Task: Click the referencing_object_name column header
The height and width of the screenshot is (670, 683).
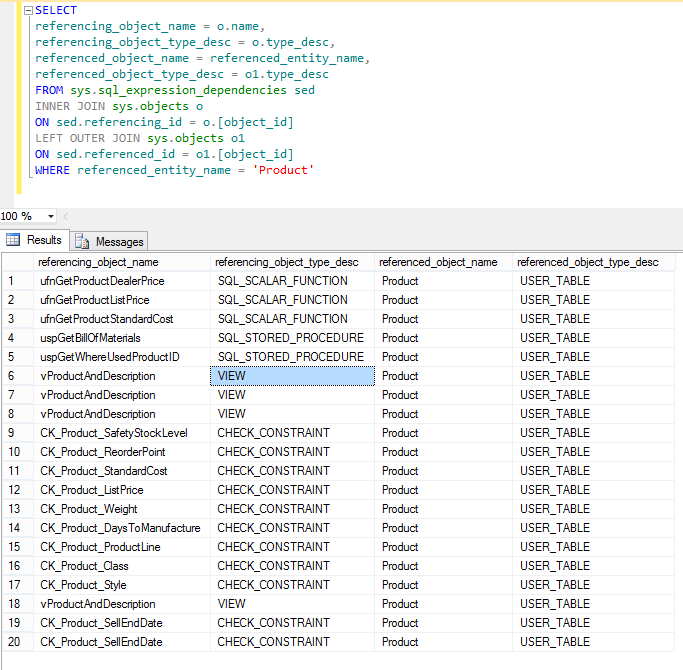Action: tap(122, 262)
